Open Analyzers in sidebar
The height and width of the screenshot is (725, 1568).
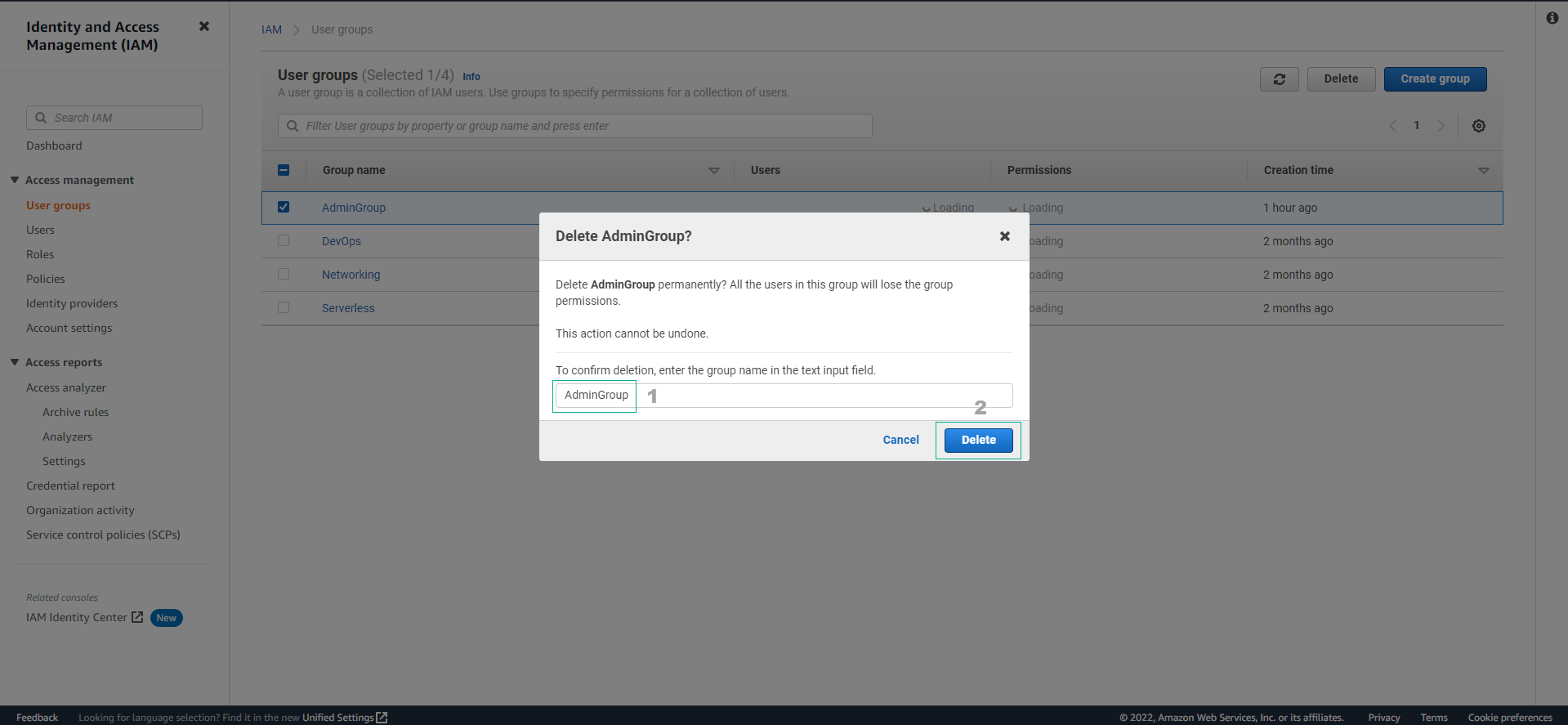coord(67,436)
